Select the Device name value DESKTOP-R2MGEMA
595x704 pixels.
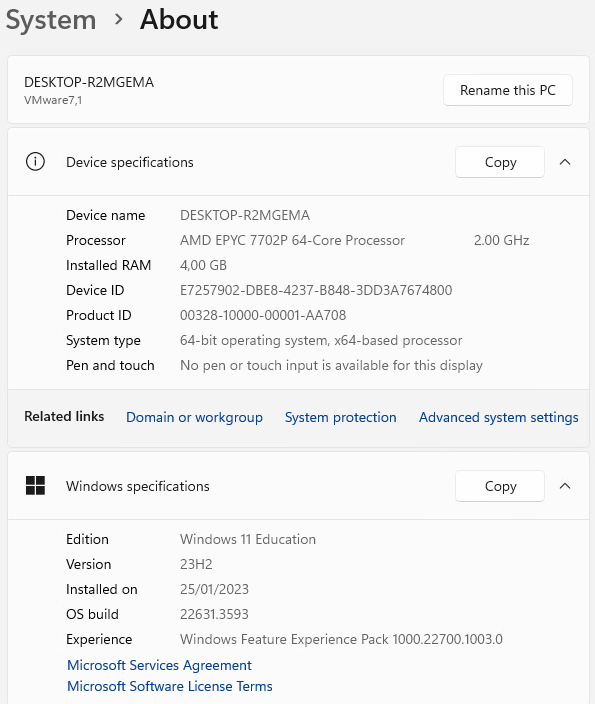click(245, 215)
